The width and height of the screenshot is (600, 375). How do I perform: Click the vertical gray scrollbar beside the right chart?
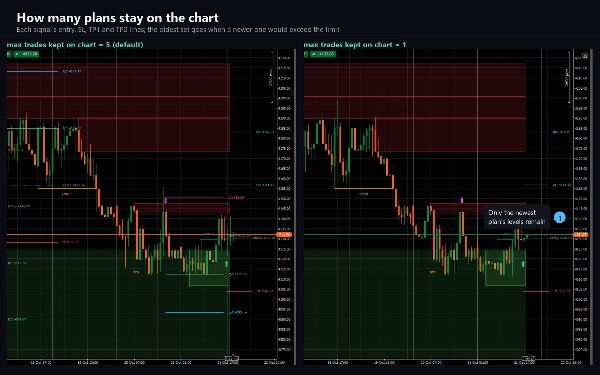click(x=591, y=207)
